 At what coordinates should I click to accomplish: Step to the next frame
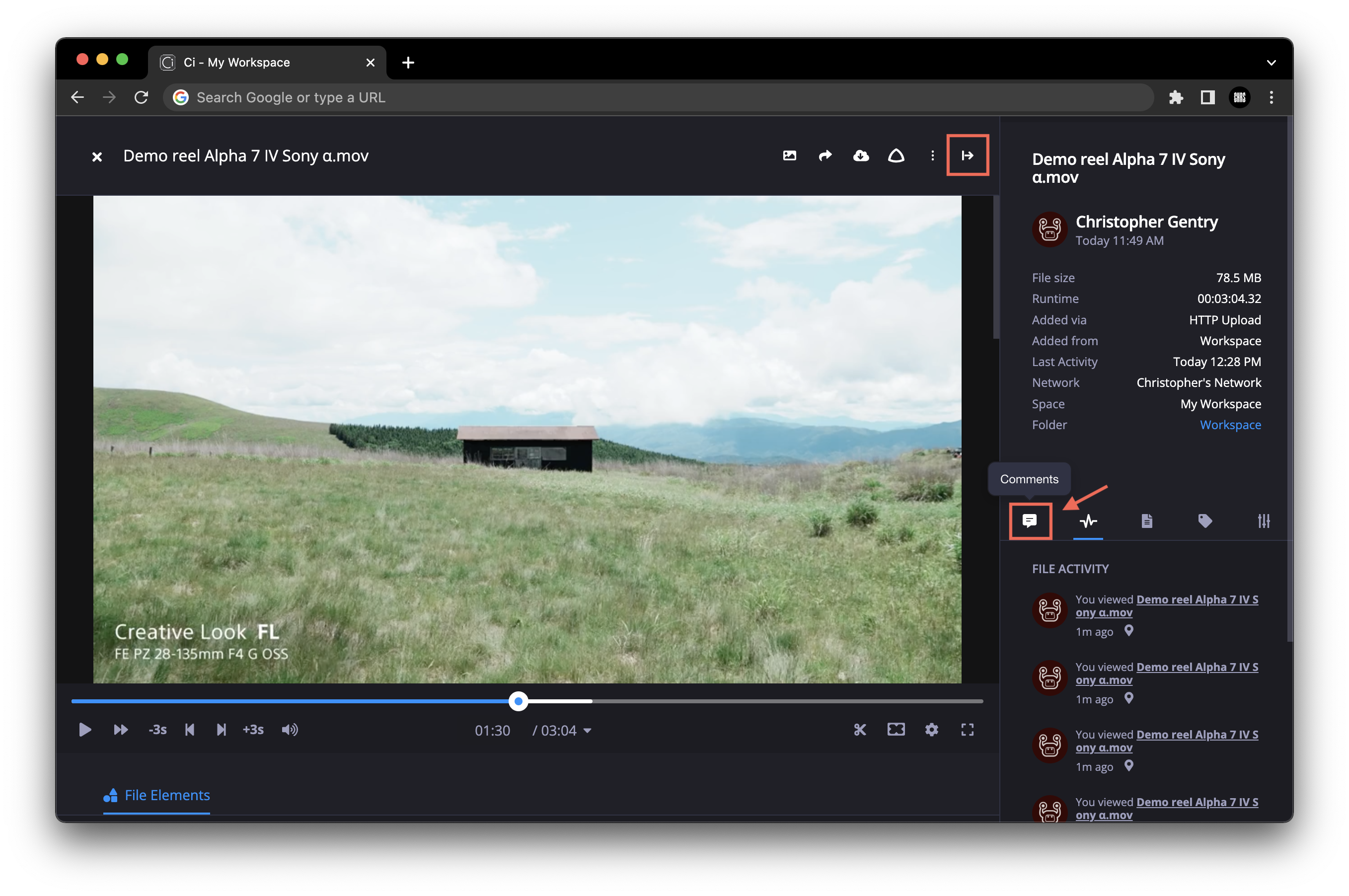(221, 730)
